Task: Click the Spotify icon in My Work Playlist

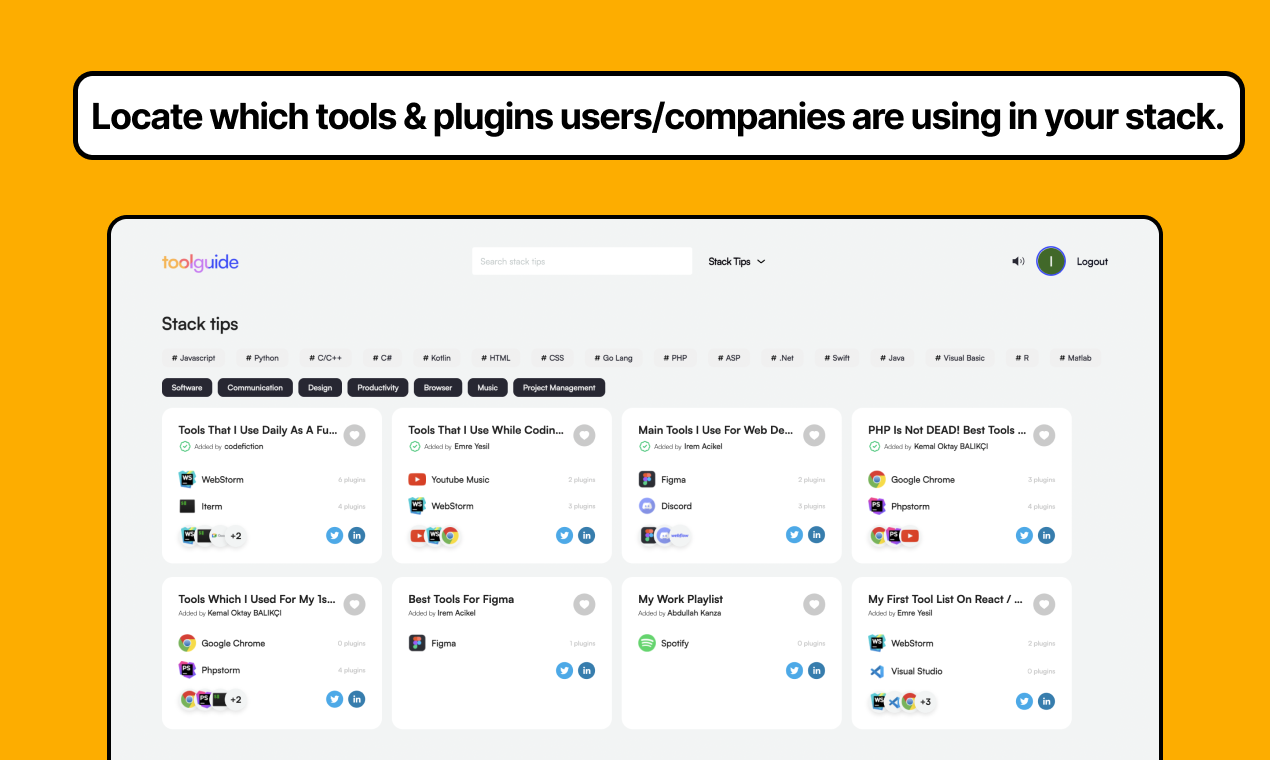Action: tap(646, 643)
